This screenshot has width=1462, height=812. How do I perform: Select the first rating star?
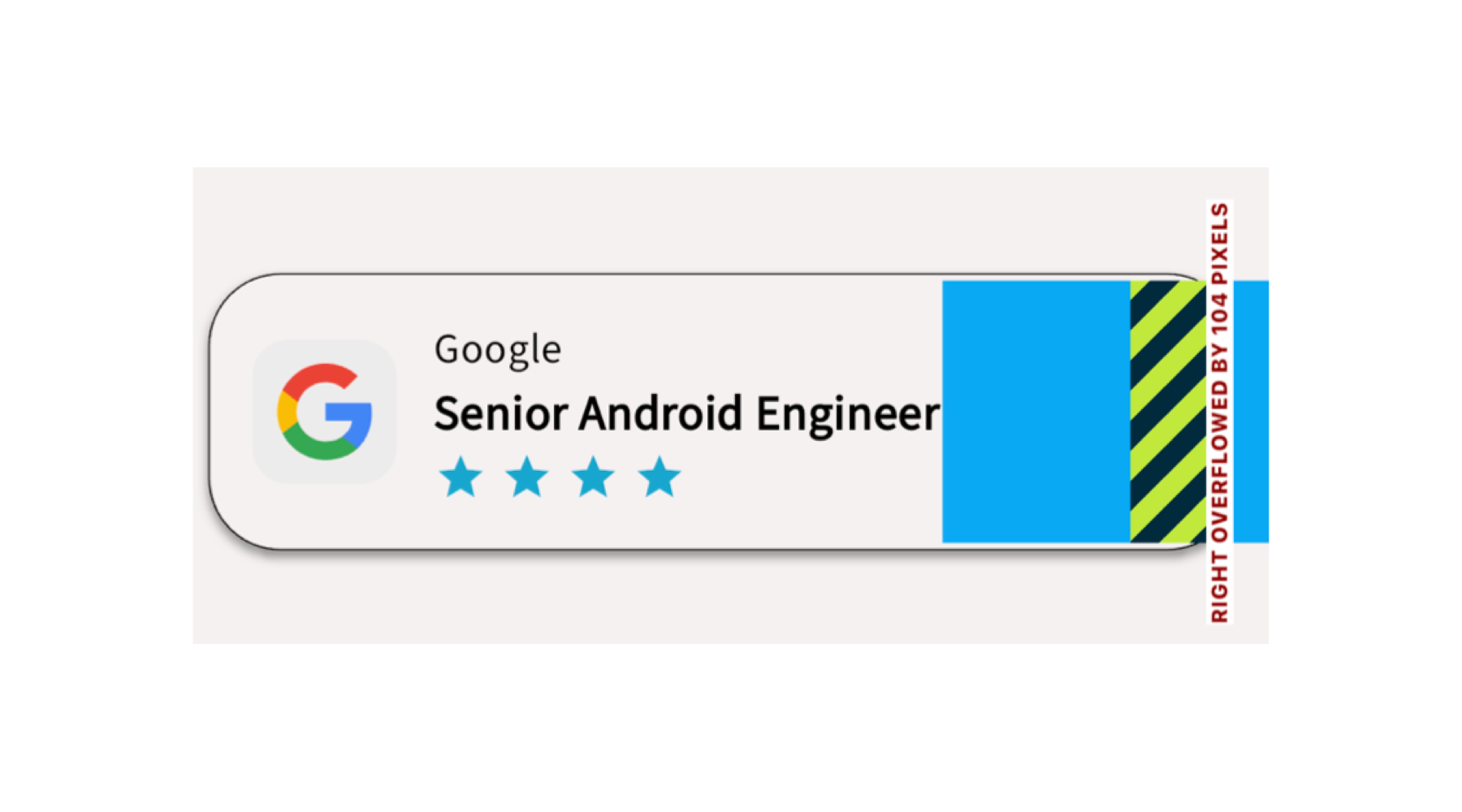pyautogui.click(x=461, y=477)
